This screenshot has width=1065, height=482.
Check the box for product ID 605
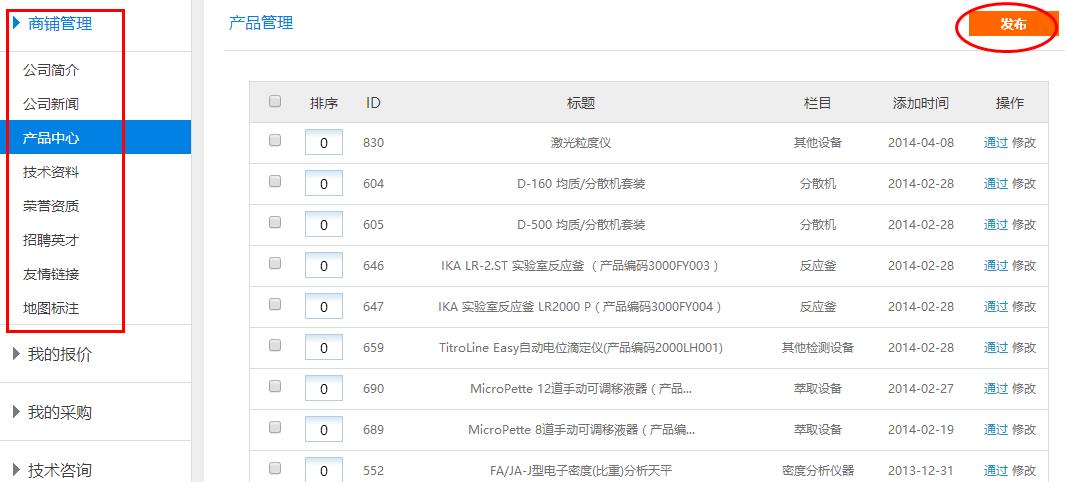[x=275, y=222]
